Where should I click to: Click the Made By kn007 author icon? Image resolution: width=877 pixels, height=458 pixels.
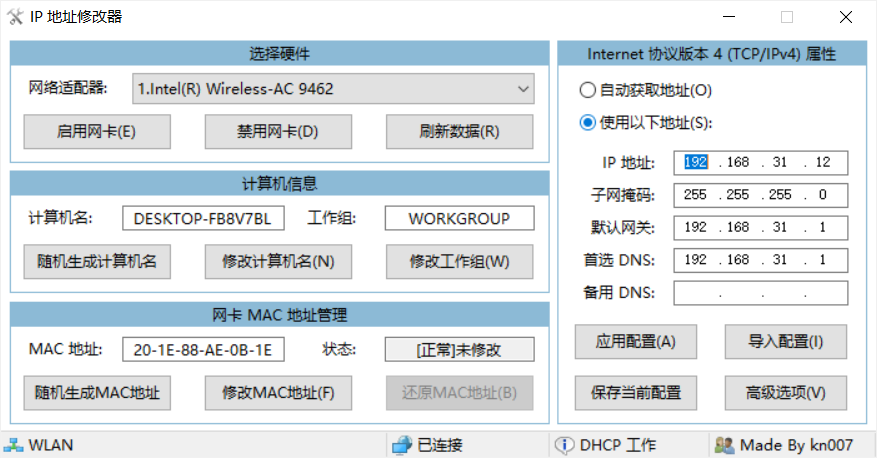coord(724,445)
